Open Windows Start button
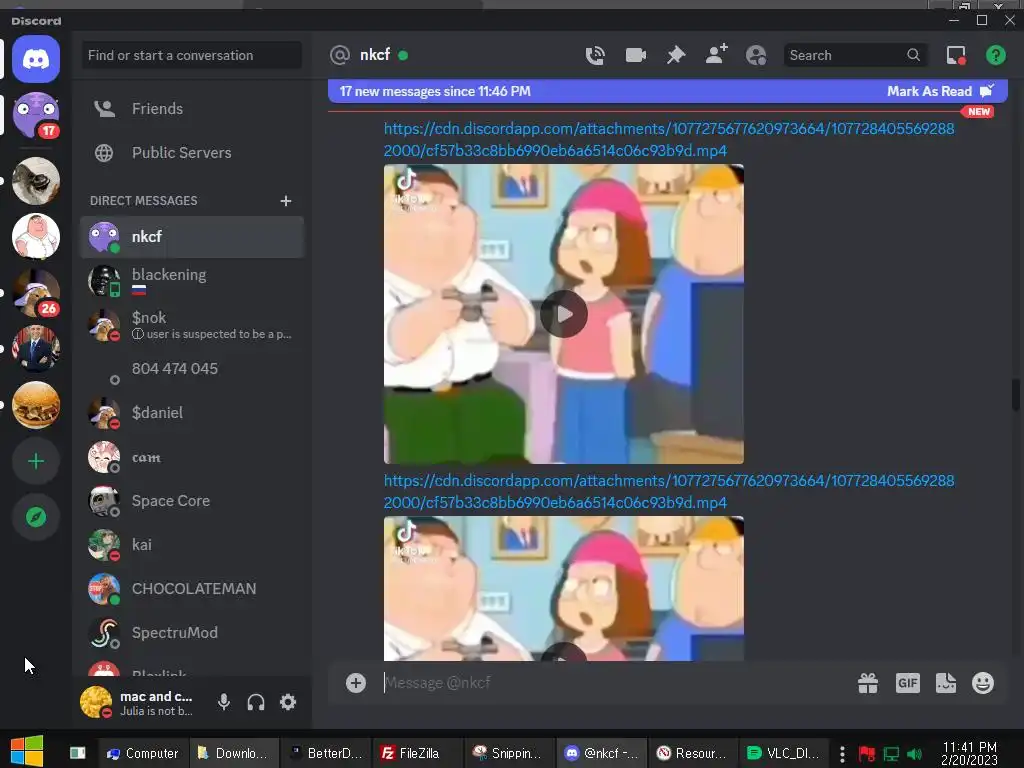 point(26,751)
